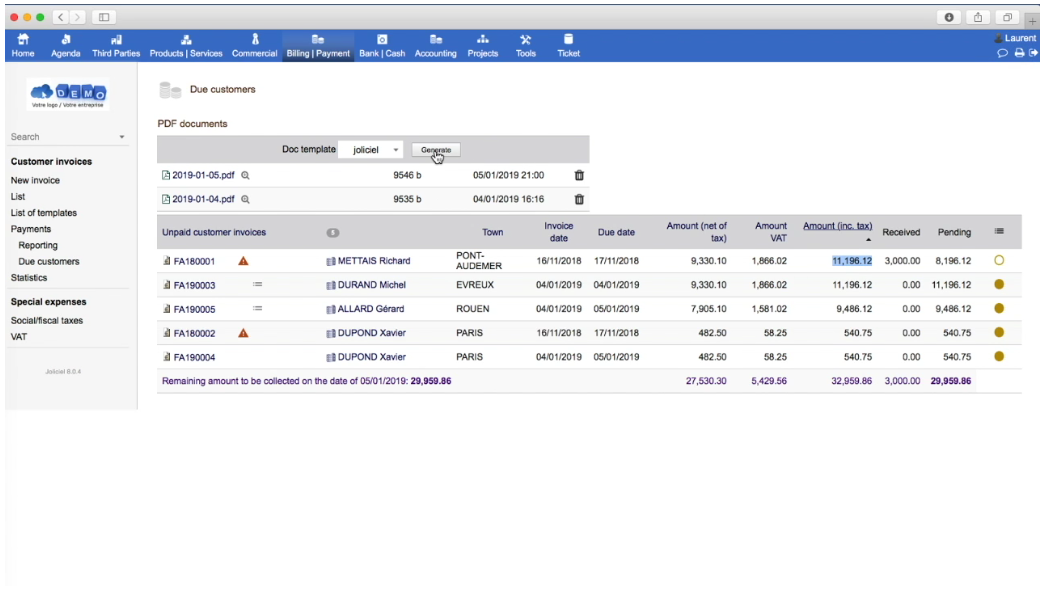This screenshot has height=592, width=1046.
Task: Click the list note icon beside FA190003
Action: [x=257, y=284]
